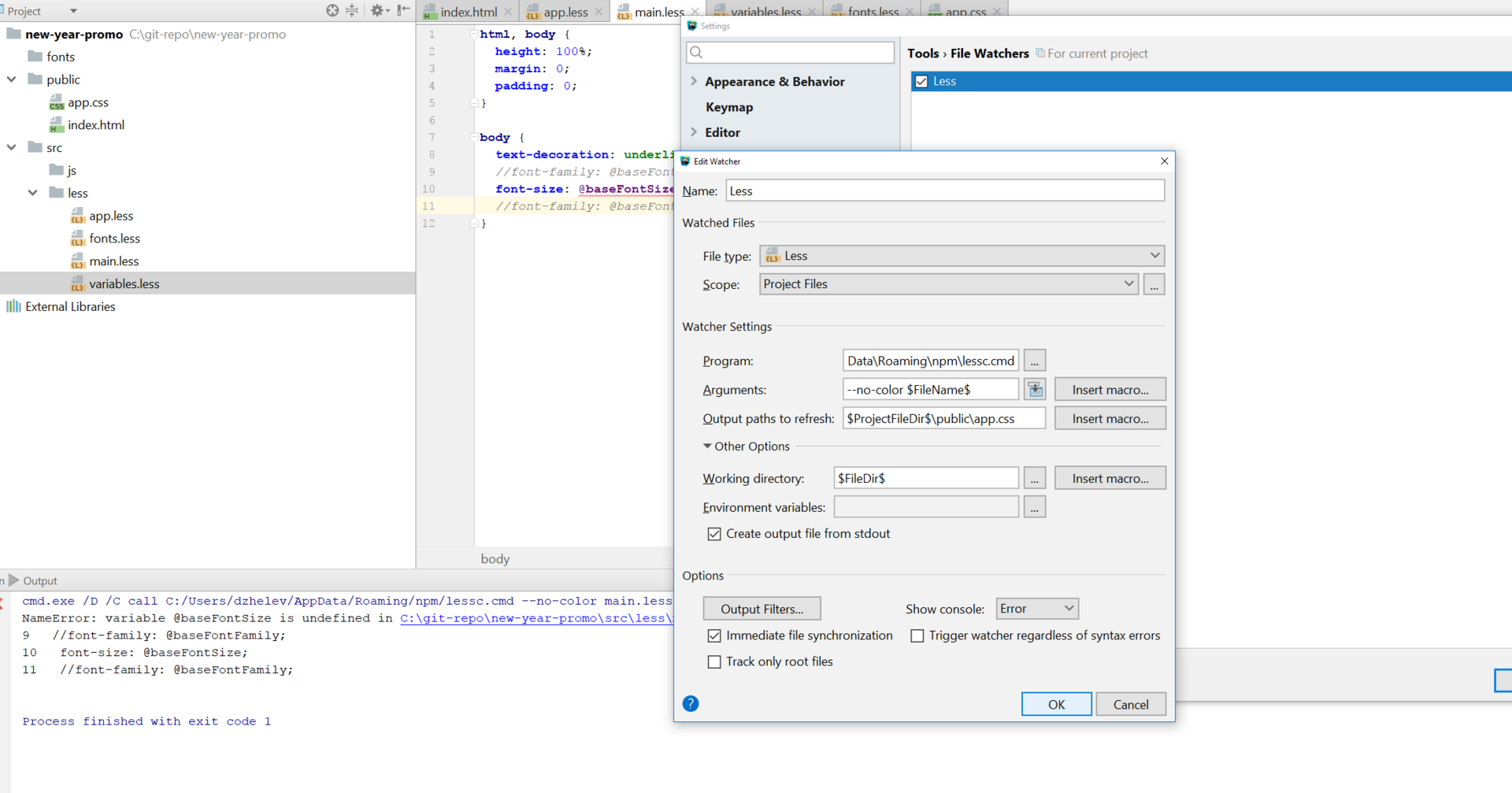
Task: Select app.less in the less folder
Action: [x=111, y=216]
